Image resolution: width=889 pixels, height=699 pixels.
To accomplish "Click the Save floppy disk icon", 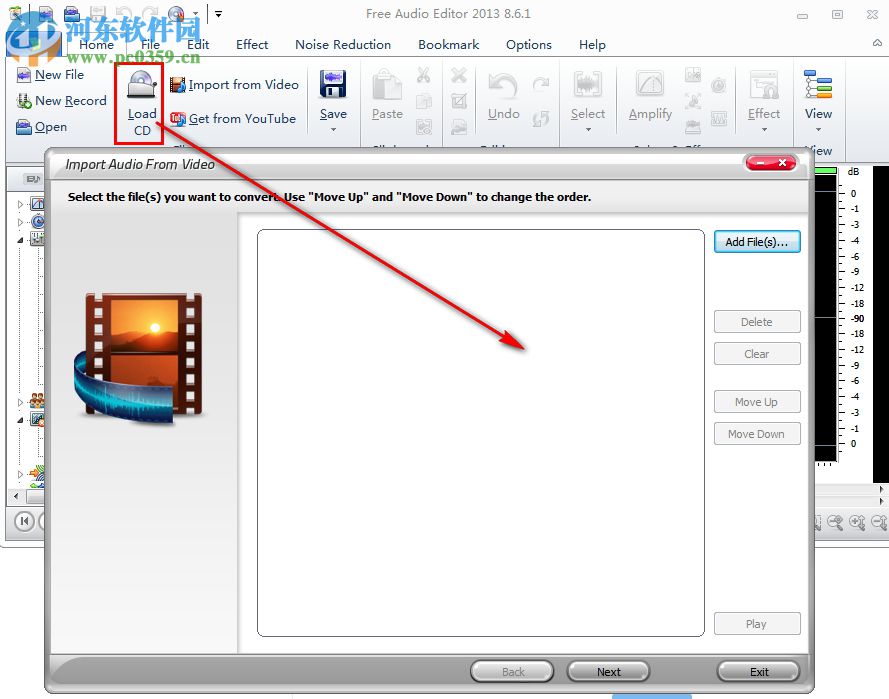I will click(333, 84).
